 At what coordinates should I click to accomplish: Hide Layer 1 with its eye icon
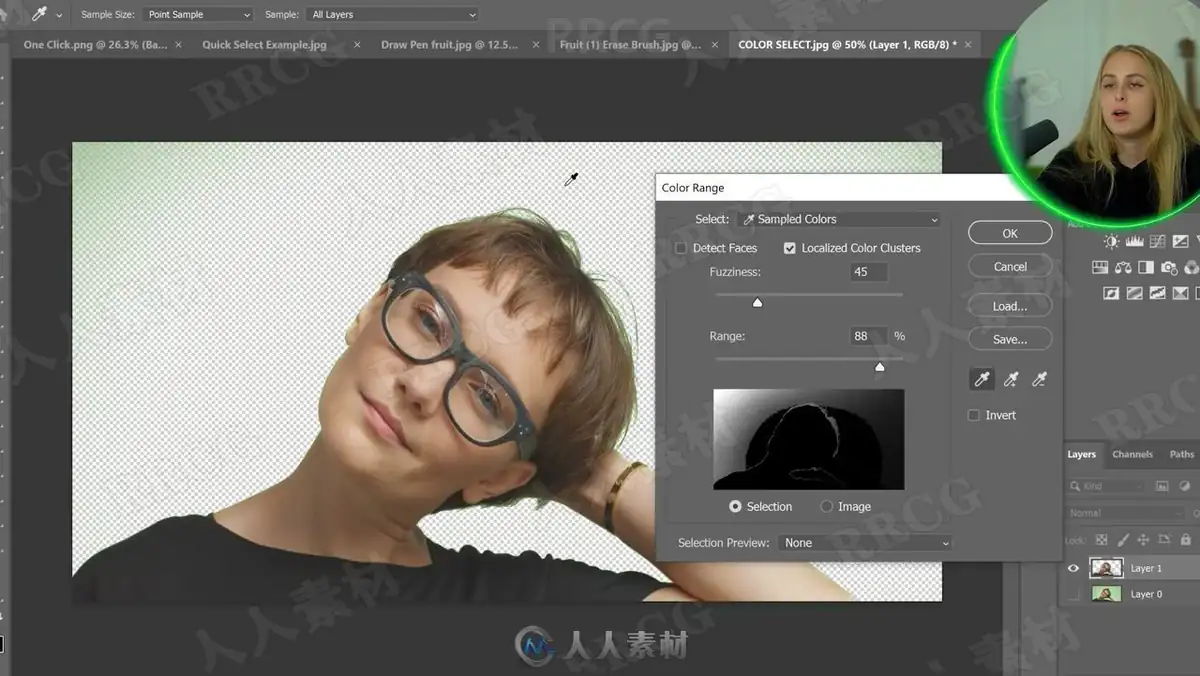pyautogui.click(x=1073, y=568)
